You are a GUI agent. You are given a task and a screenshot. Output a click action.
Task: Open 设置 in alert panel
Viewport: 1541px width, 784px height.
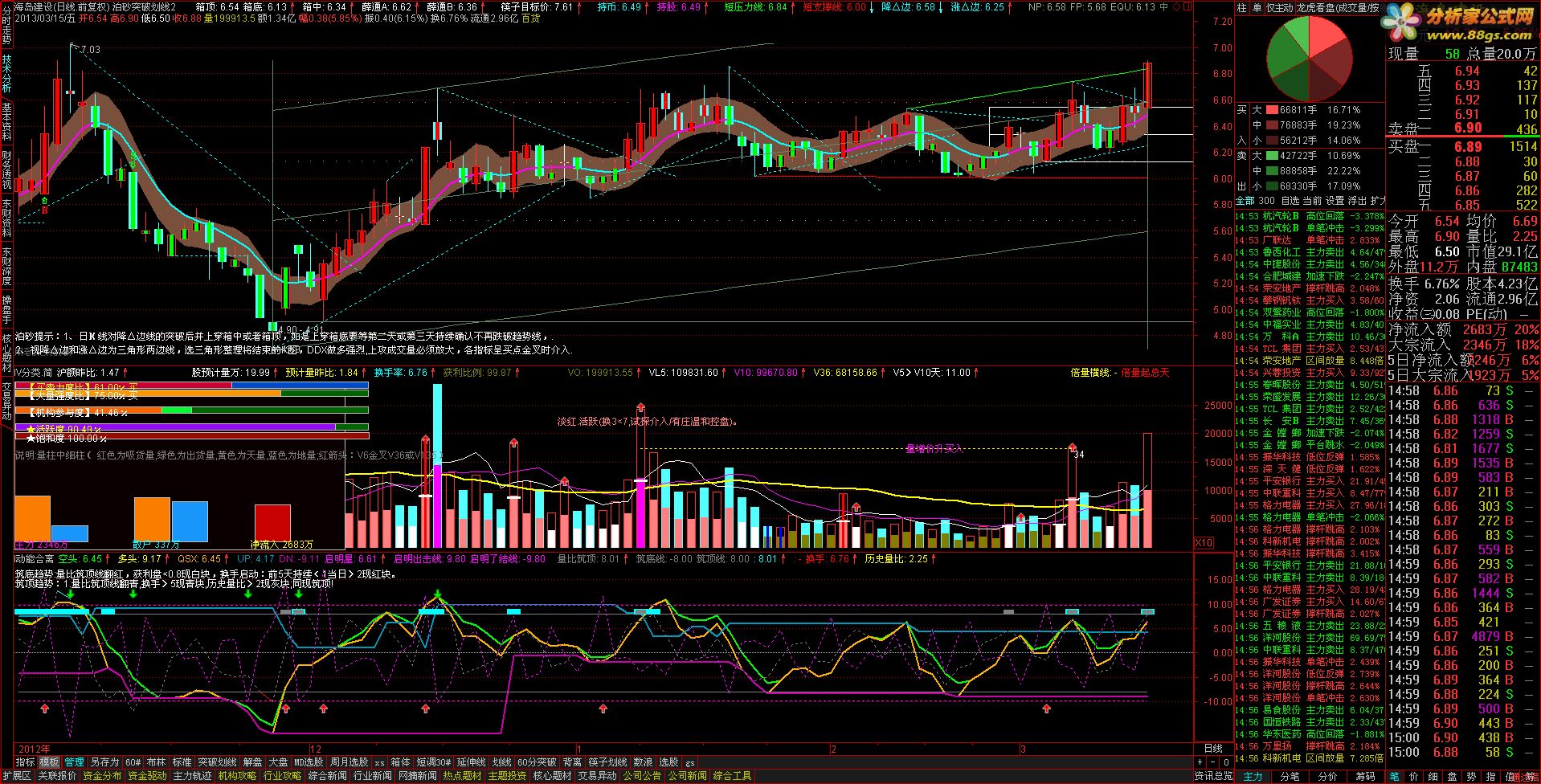click(x=1335, y=200)
